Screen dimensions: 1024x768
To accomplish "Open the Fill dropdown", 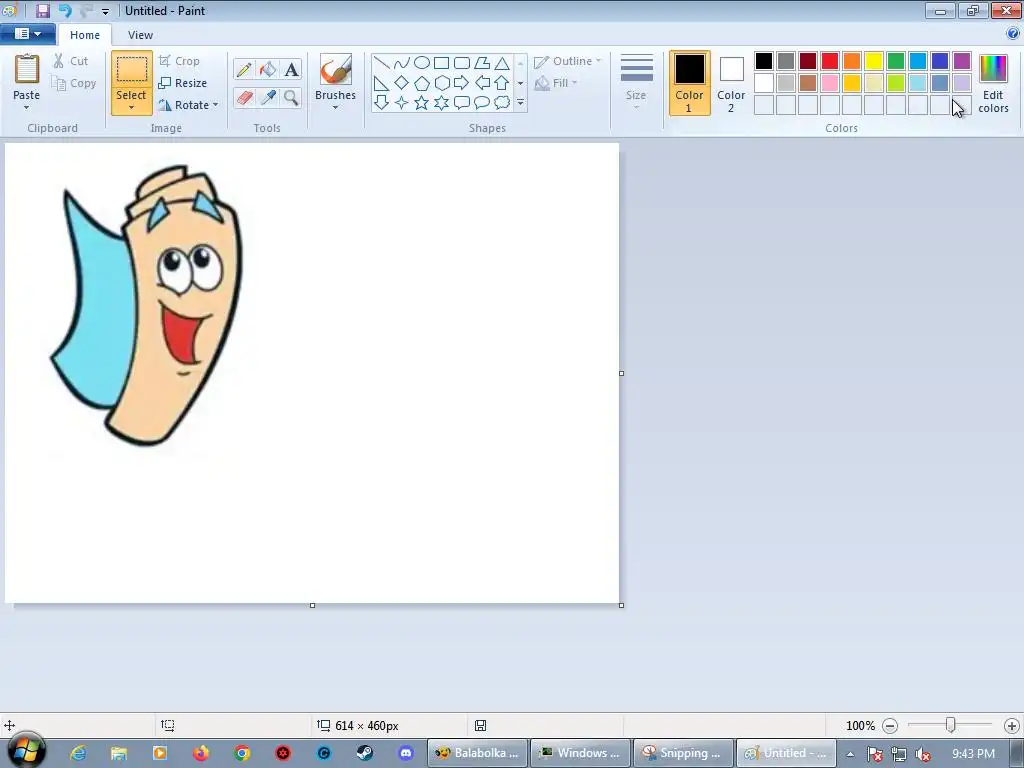I will click(x=556, y=83).
